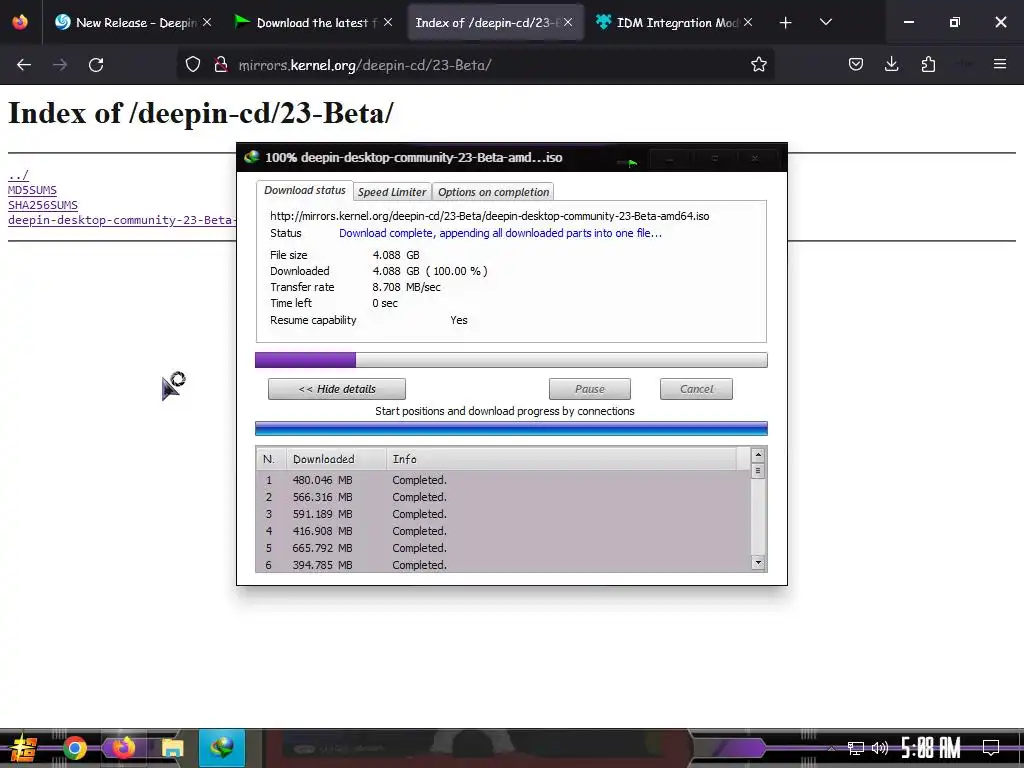Select connection row 6 with 394.785 MB
The height and width of the screenshot is (768, 1024).
503,565
